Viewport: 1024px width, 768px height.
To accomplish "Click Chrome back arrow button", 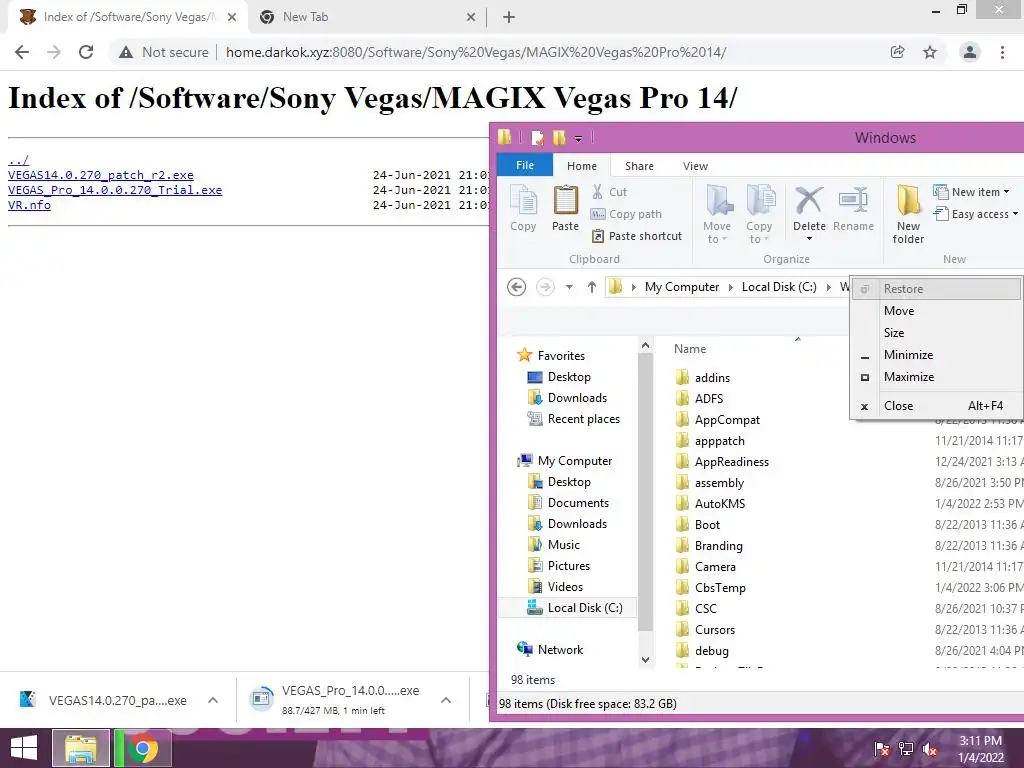I will click(x=22, y=52).
